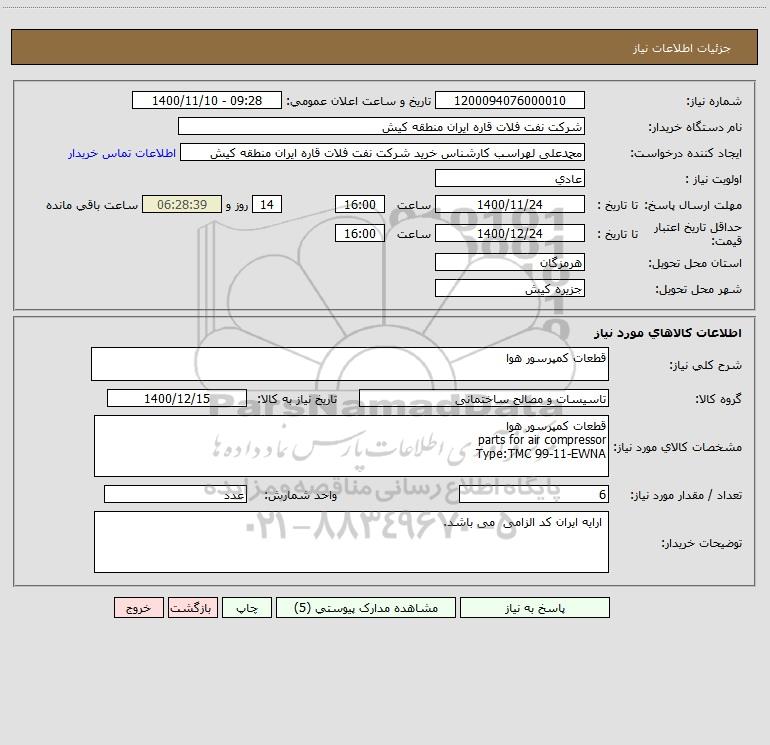Click label مهلت ارسال پاسخ
Viewport: 770px width, 745px height.
692,205
